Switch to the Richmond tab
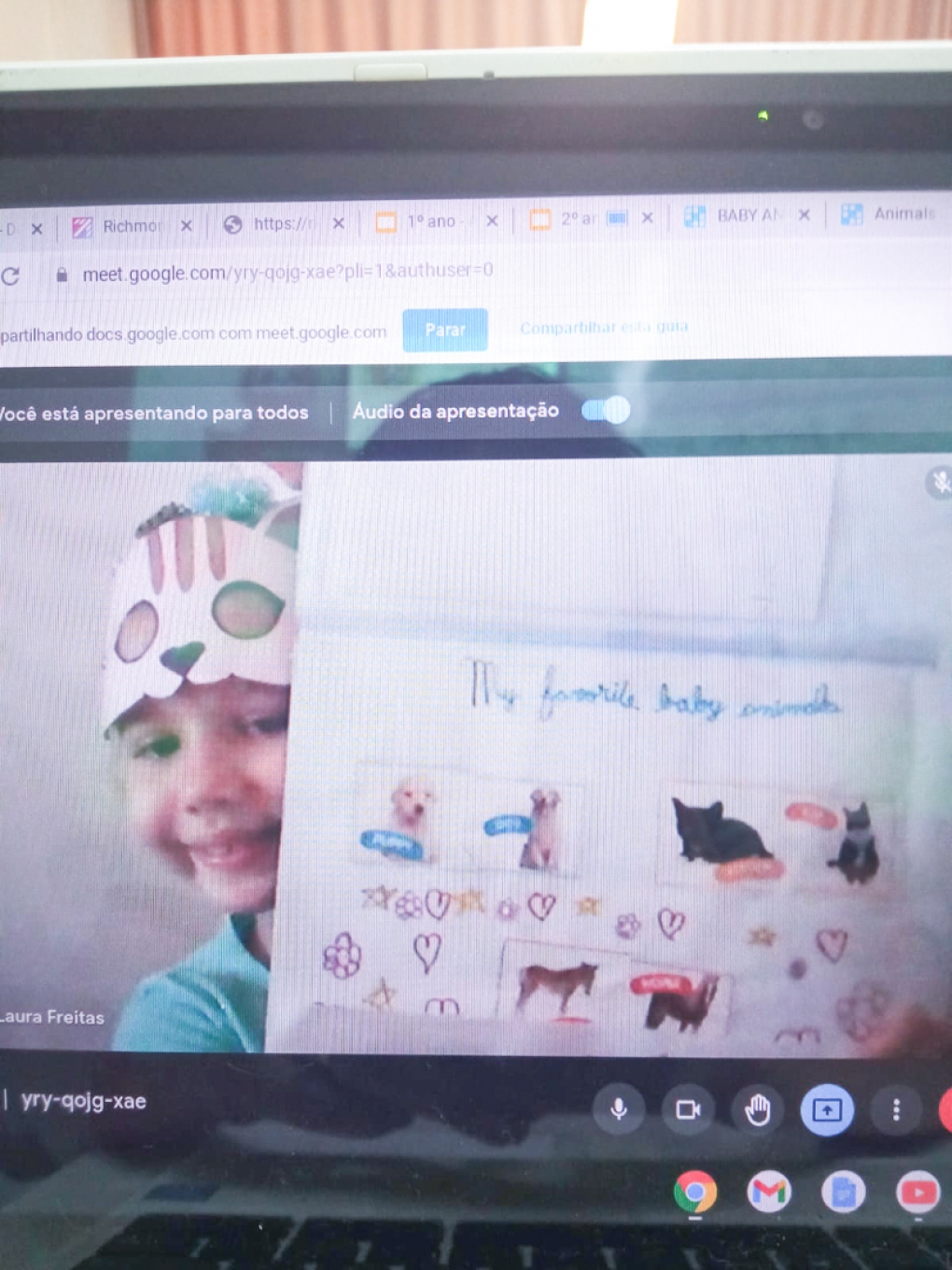The image size is (952, 1270). pos(131,226)
